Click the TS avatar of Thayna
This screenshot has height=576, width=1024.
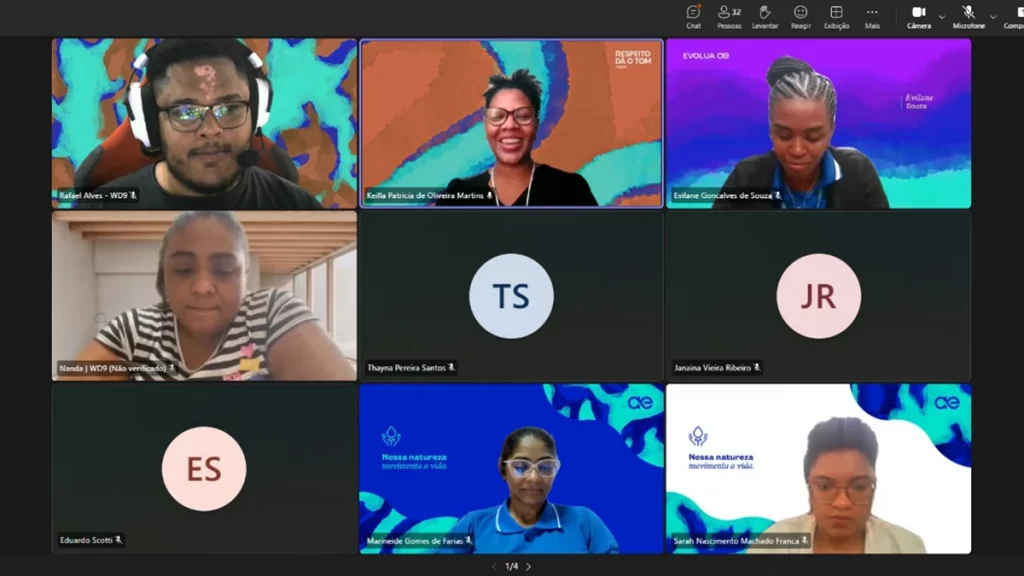511,296
